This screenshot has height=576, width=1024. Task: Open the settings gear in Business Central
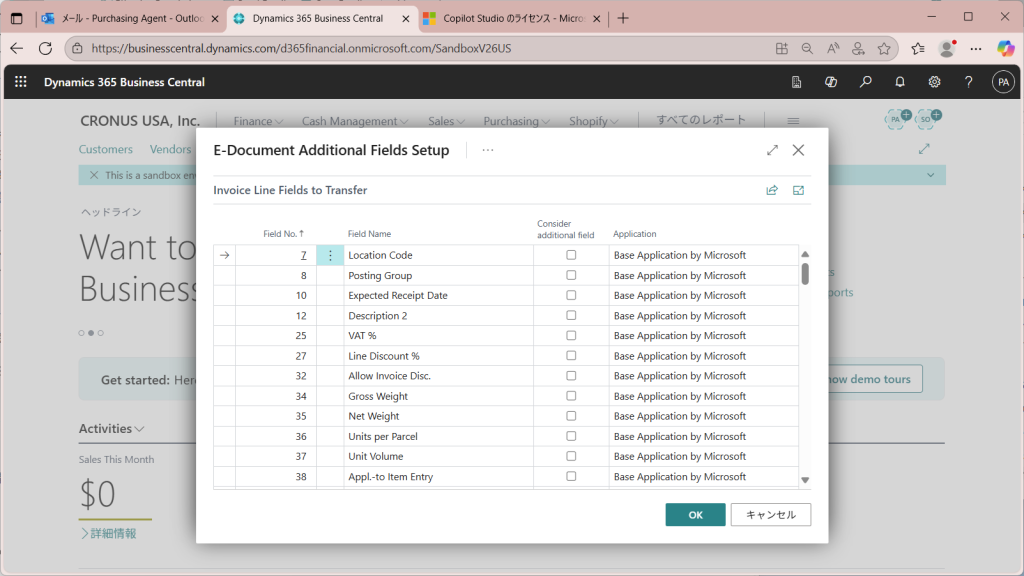coord(935,82)
